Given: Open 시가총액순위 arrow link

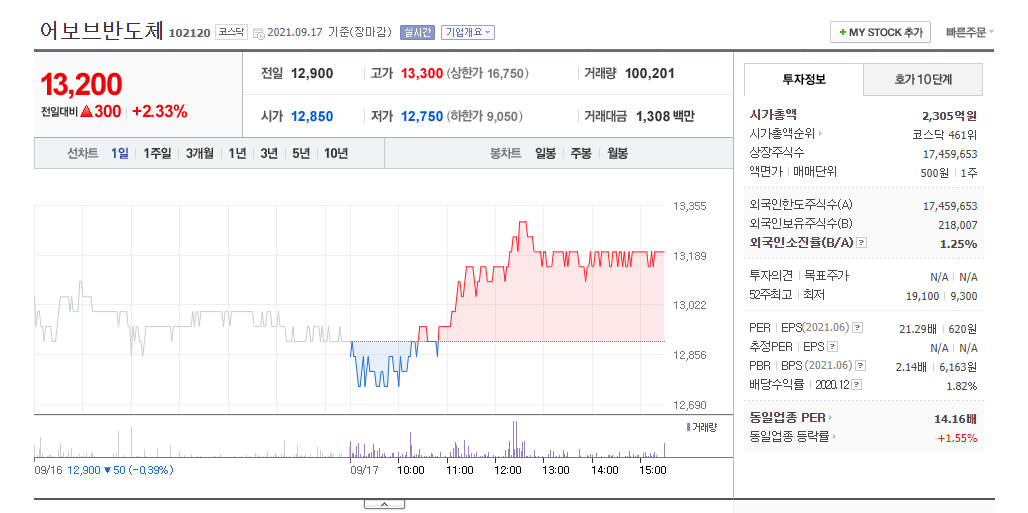Looking at the screenshot, I should 785,134.
